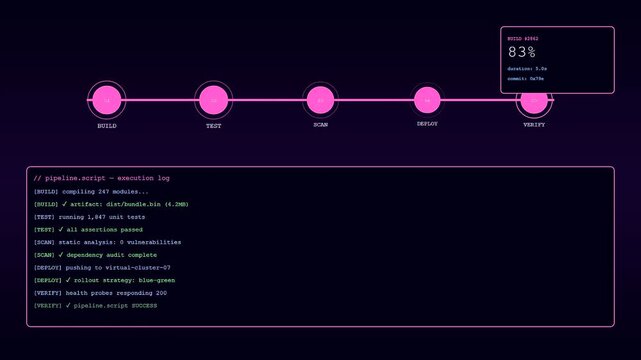Click the TEST stage label
641x360 pixels.
(213, 126)
